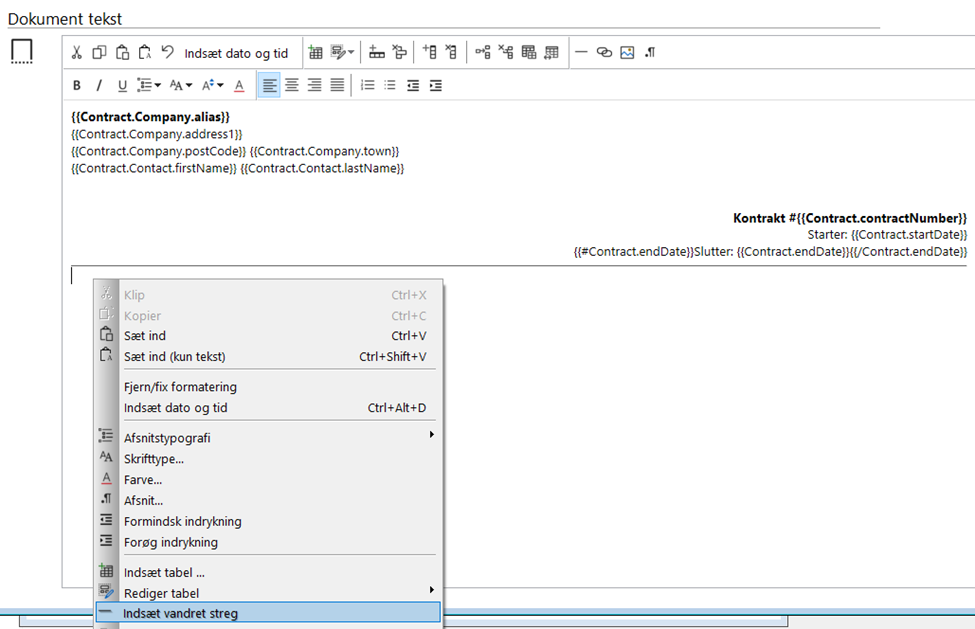The width and height of the screenshot is (975, 629).
Task: Click '{{Contract.Contact.firstName}}' placeholder
Action: [x=154, y=168]
